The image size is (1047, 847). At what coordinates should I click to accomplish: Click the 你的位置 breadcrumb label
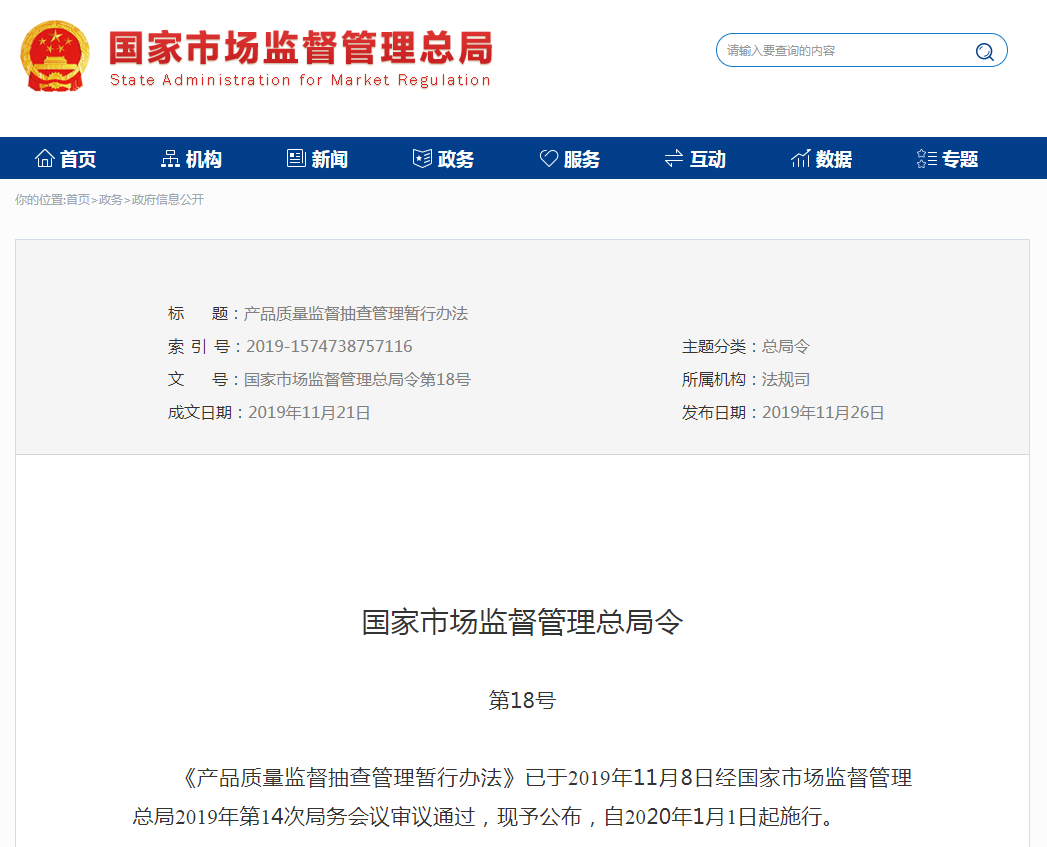[x=39, y=200]
